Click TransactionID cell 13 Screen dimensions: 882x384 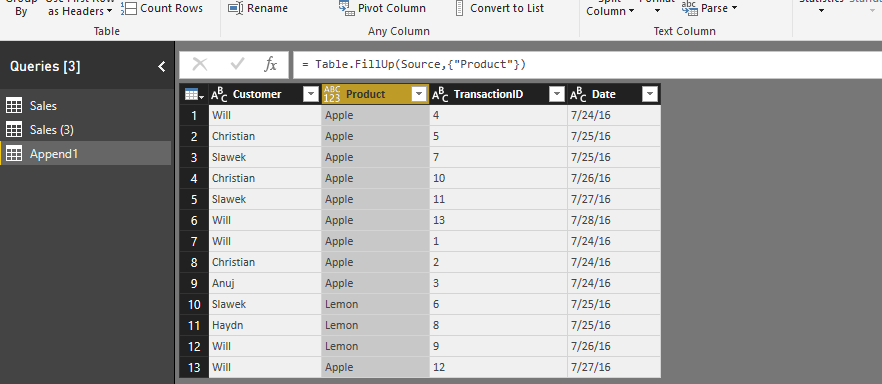498,220
